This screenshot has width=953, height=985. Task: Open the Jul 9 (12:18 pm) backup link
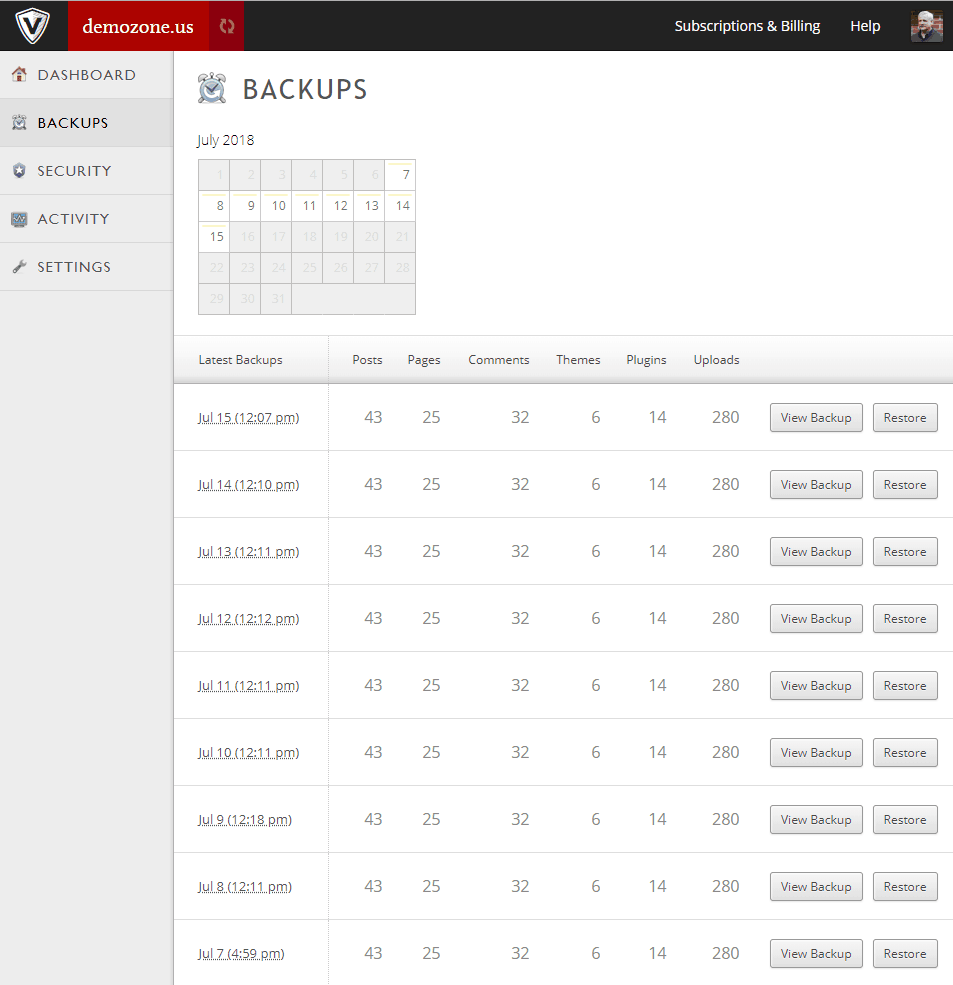(244, 820)
